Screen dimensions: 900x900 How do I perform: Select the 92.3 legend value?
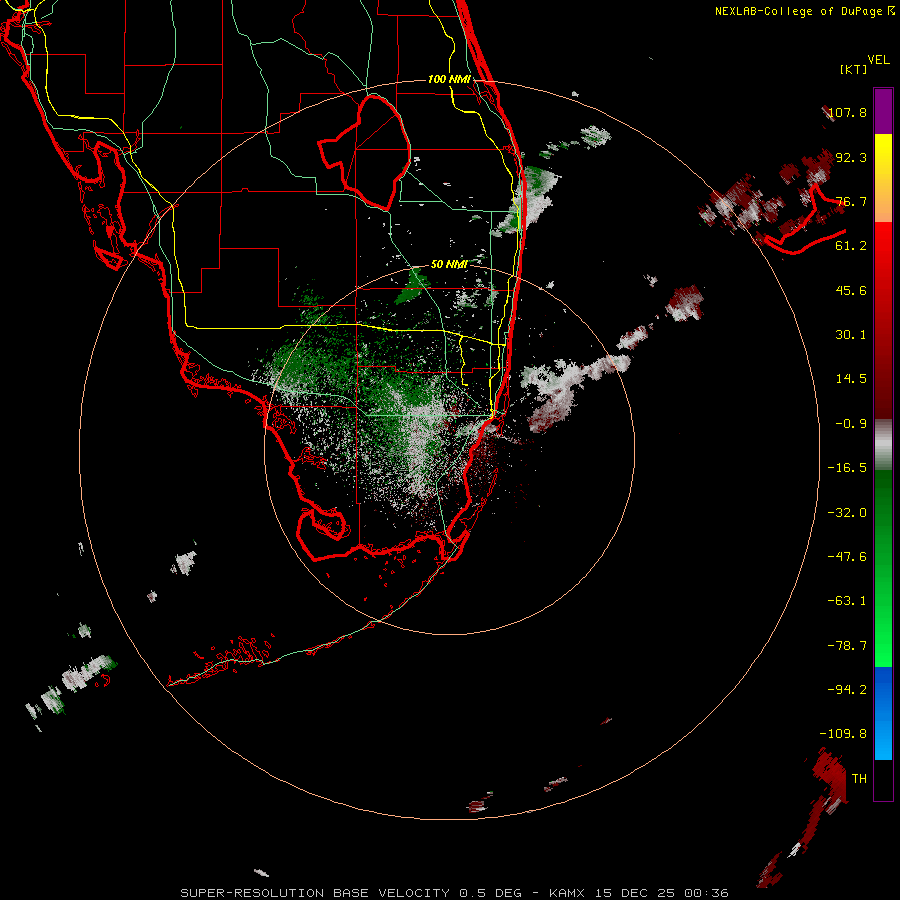[x=851, y=157]
